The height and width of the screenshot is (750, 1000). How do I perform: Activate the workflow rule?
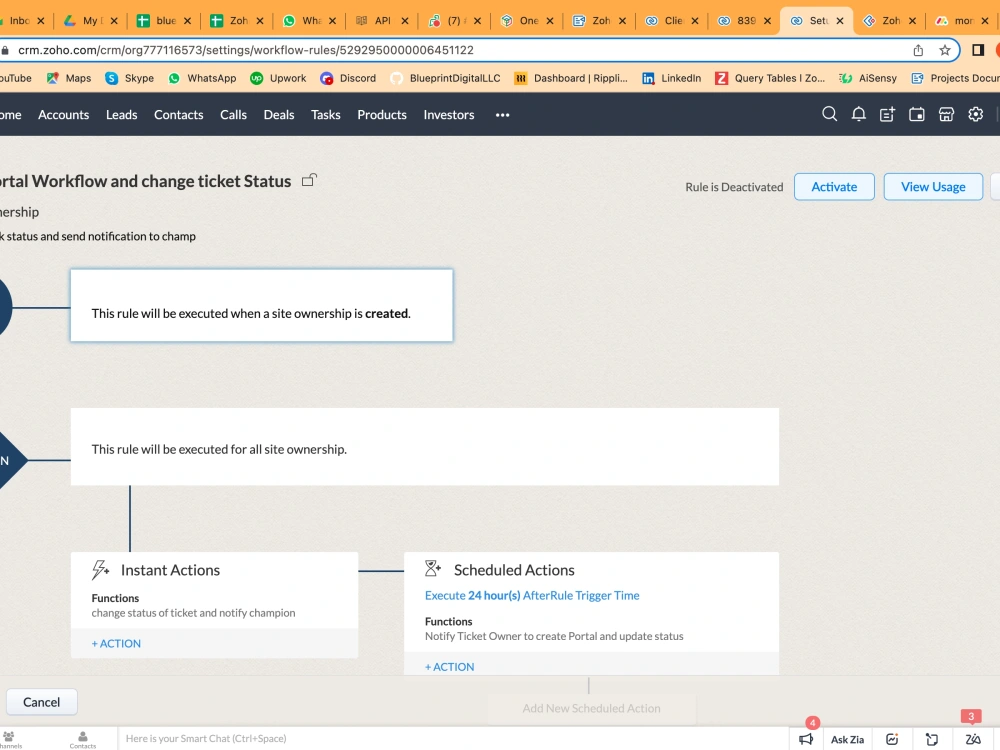[x=834, y=186]
